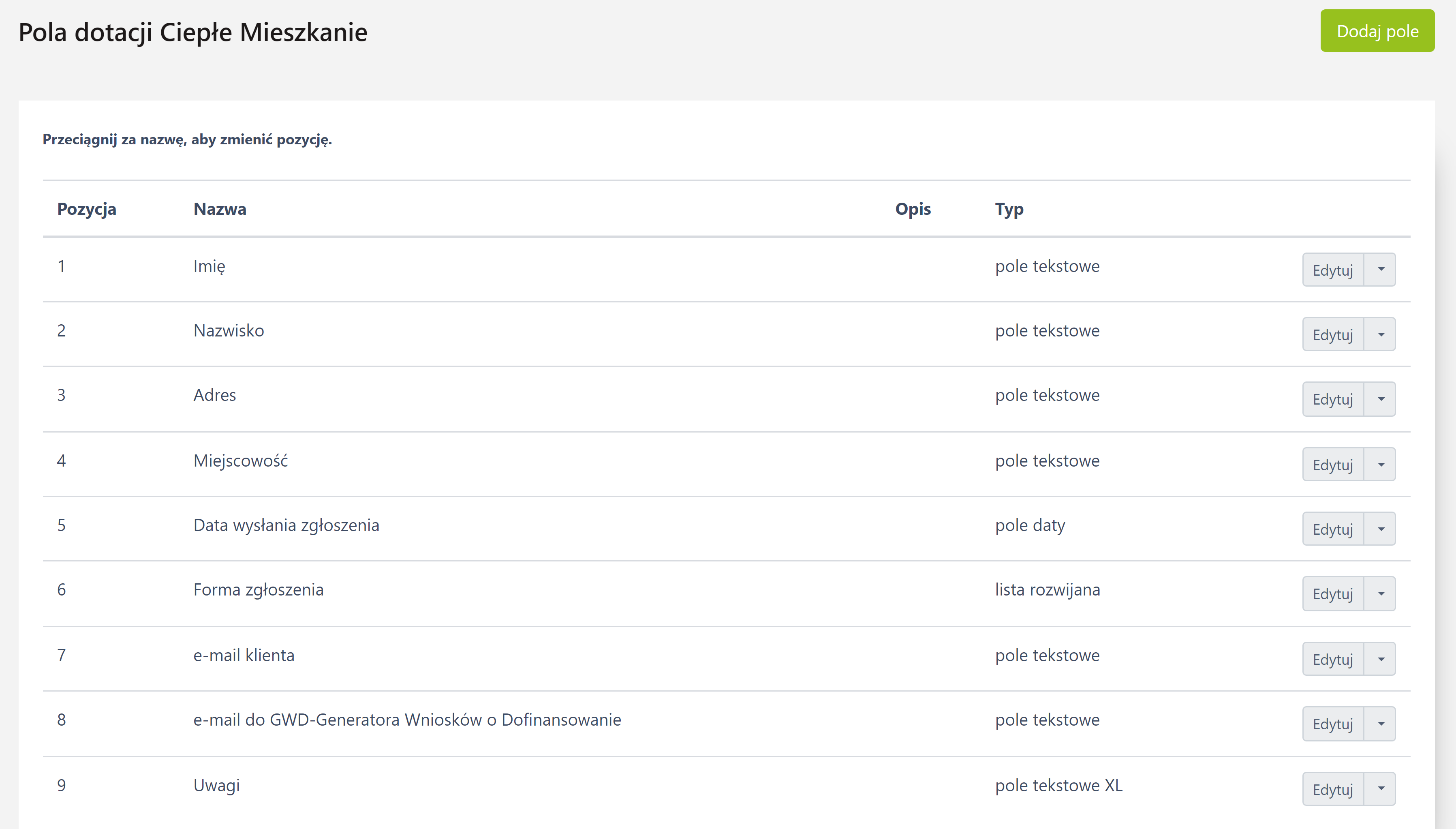Open dropdown caret in the Adres row
The image size is (1456, 829).
(x=1380, y=399)
